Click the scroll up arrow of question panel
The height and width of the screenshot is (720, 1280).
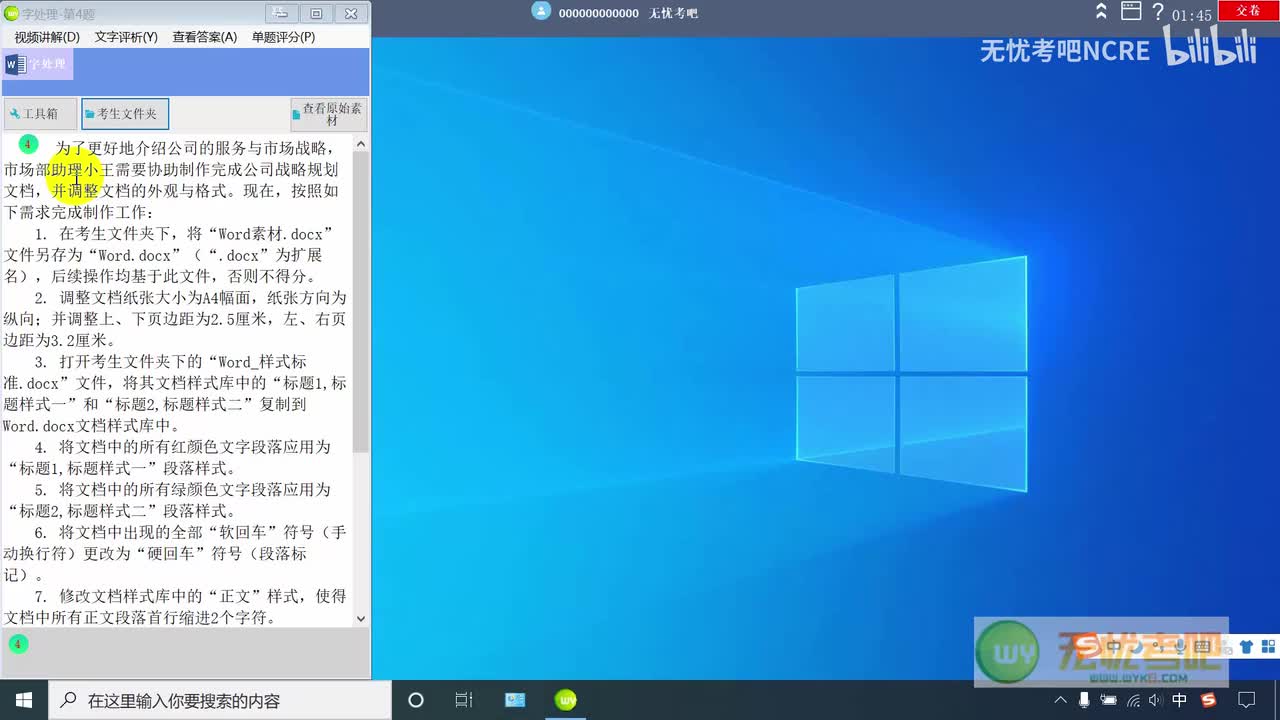[361, 144]
